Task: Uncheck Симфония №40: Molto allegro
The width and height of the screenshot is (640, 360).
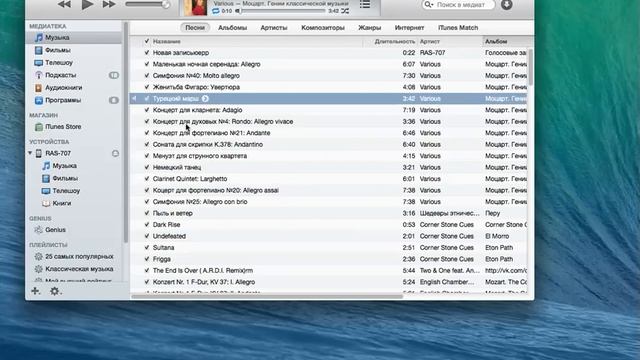Action: [147, 76]
